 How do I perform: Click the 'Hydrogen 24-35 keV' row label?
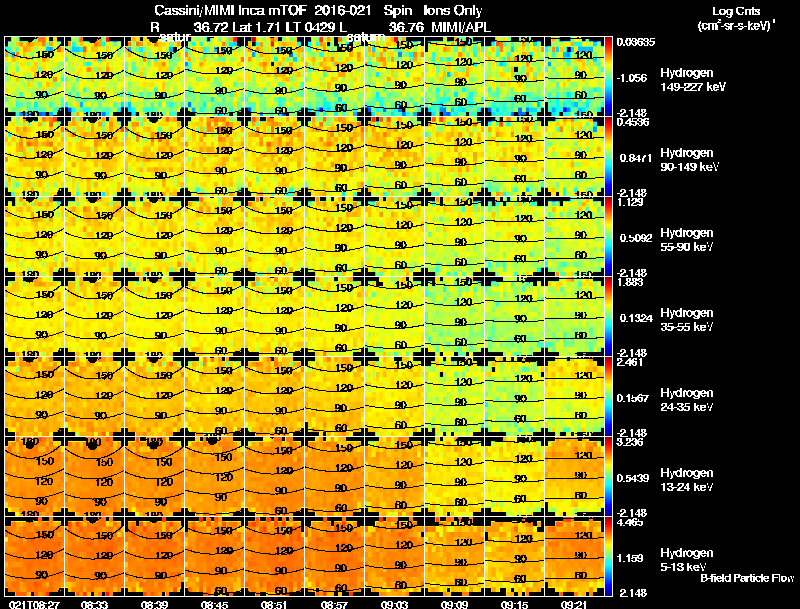click(x=687, y=400)
